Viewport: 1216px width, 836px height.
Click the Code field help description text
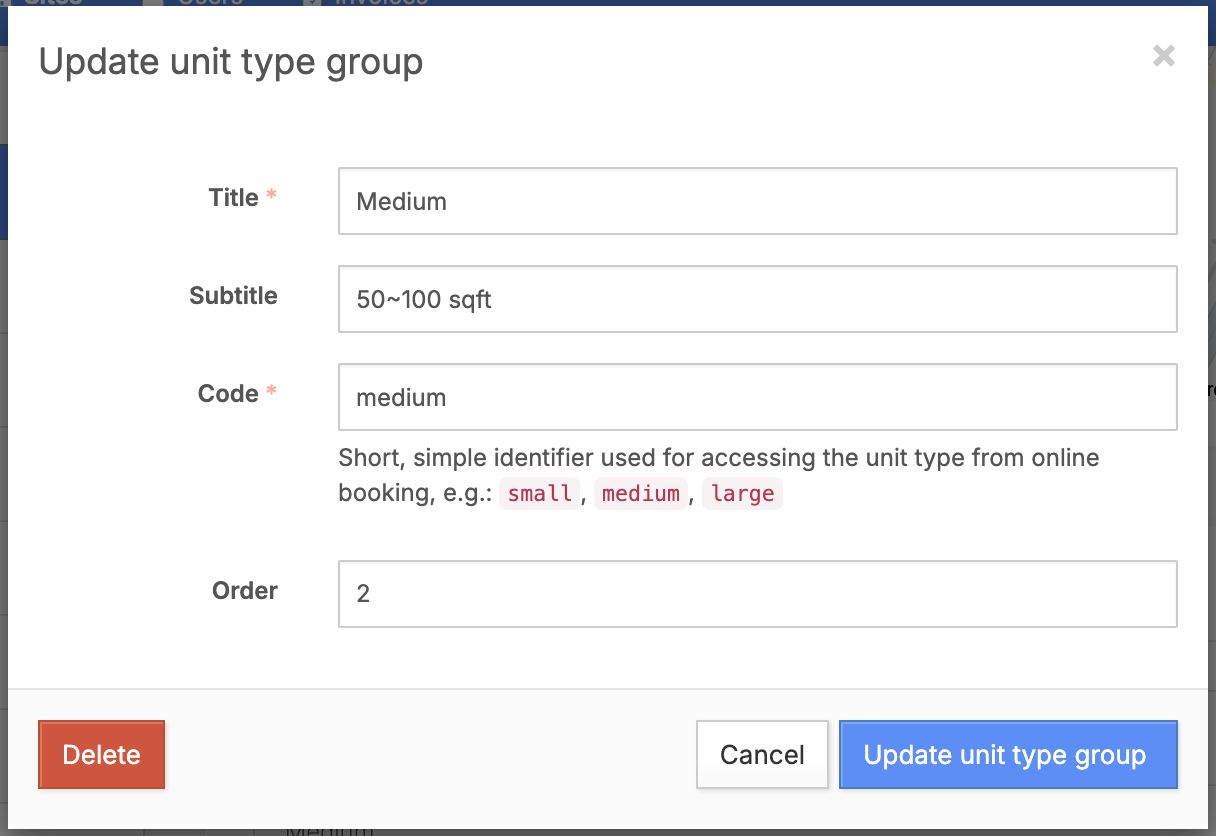(x=718, y=459)
